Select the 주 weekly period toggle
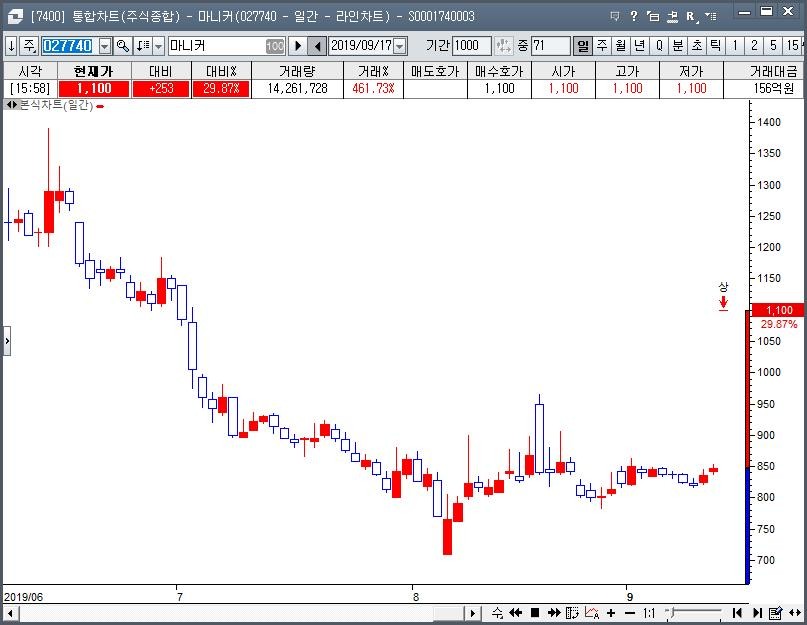 pos(602,46)
